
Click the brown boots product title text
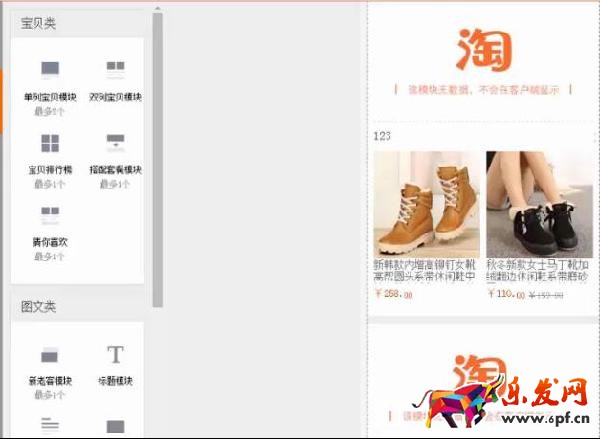(x=425, y=271)
